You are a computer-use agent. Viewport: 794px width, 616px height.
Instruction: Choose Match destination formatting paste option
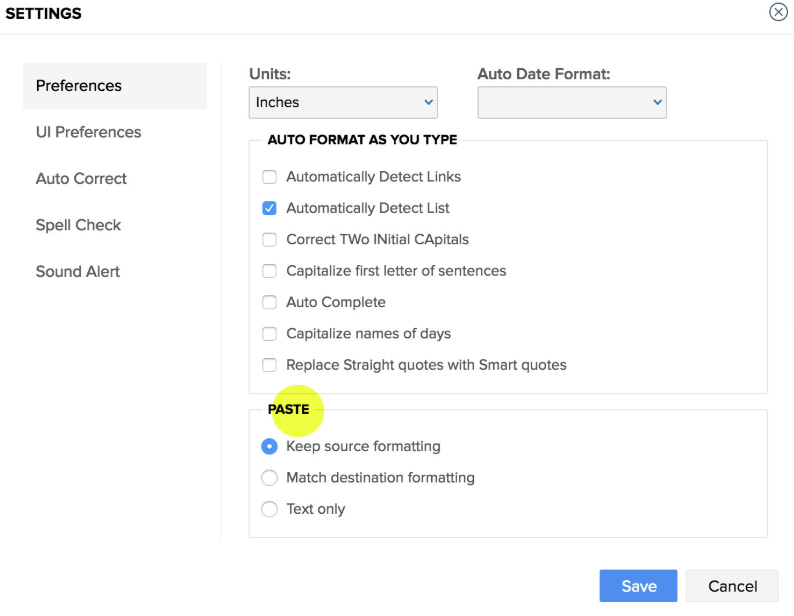coord(269,478)
